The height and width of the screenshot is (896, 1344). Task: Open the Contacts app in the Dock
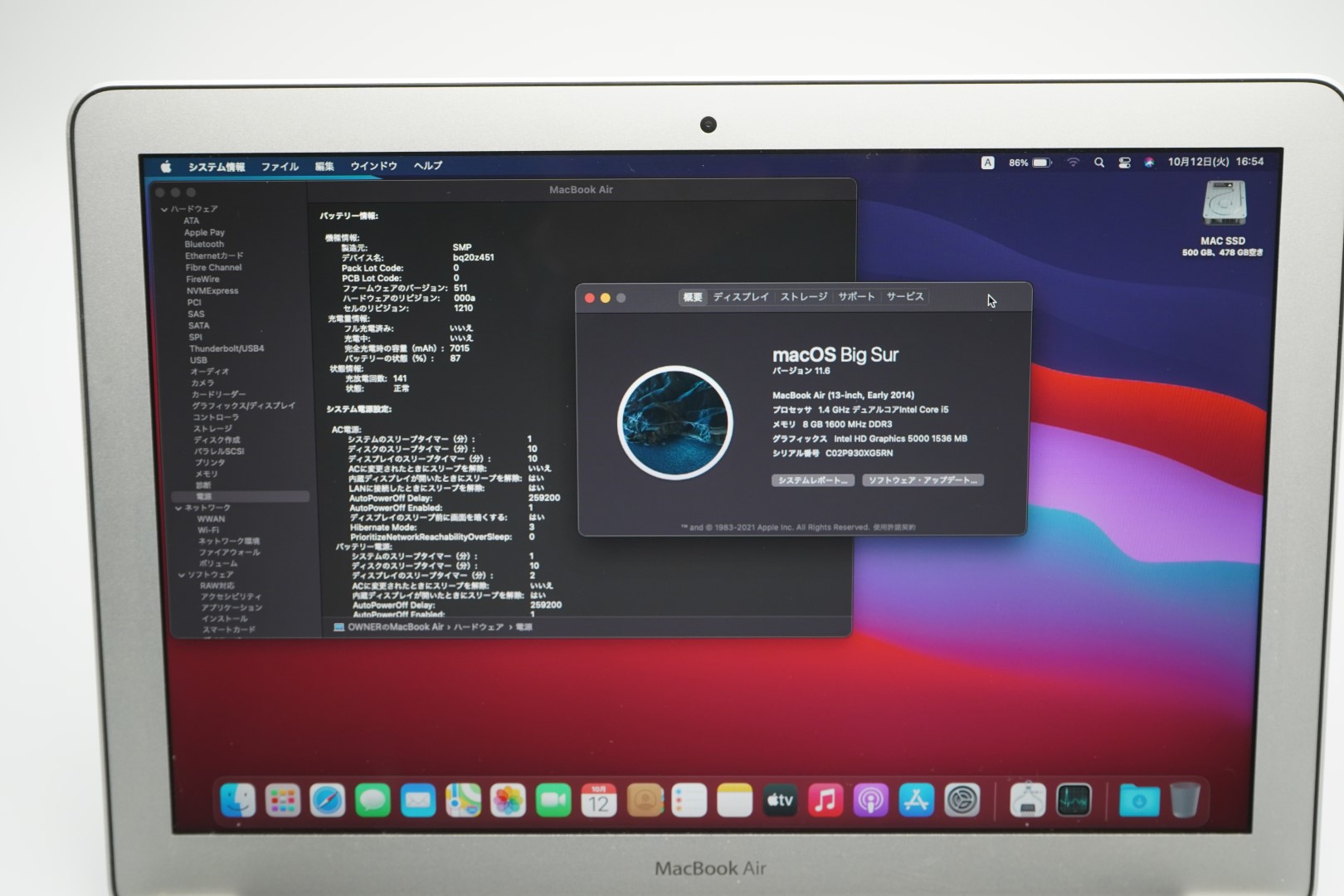coord(645,801)
